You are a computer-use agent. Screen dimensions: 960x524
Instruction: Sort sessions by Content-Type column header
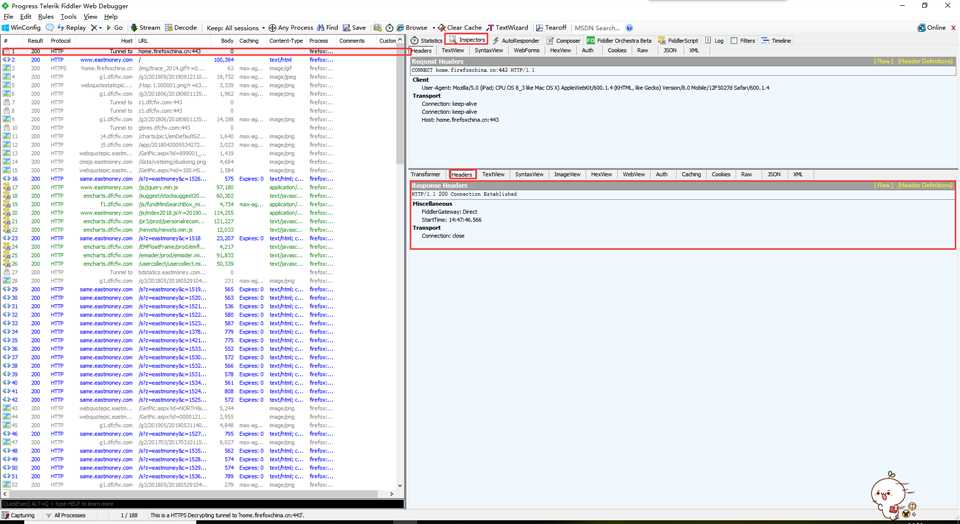[286, 40]
